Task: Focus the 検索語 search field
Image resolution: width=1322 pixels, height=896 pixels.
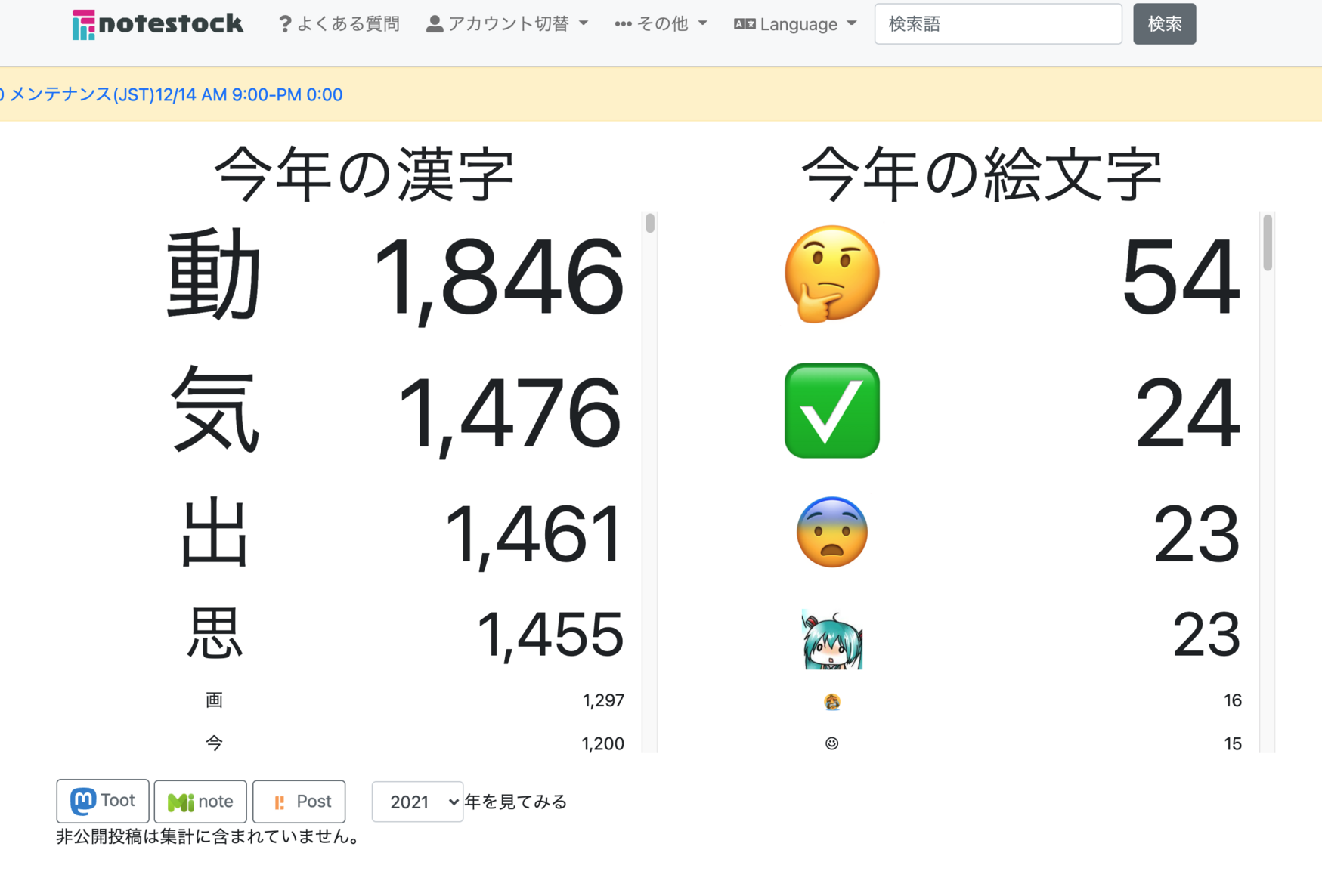Action: point(998,24)
